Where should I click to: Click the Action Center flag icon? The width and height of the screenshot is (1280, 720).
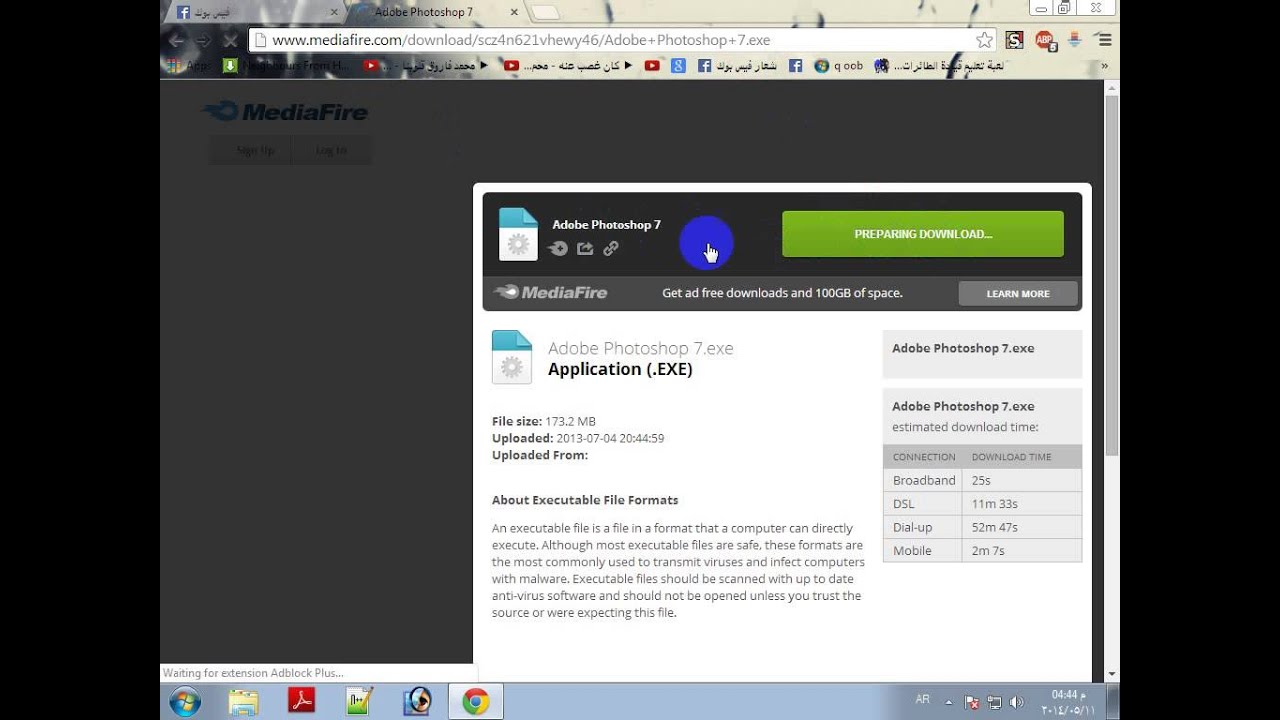point(972,702)
